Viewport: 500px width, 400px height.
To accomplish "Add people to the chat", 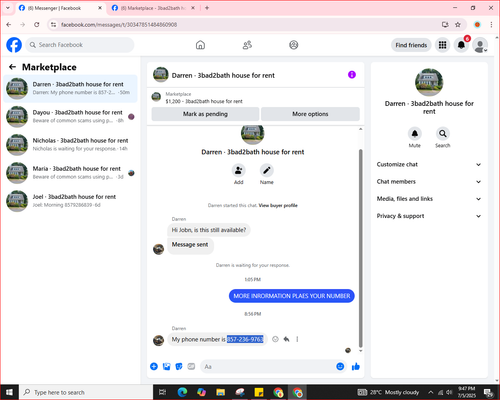I will (239, 171).
